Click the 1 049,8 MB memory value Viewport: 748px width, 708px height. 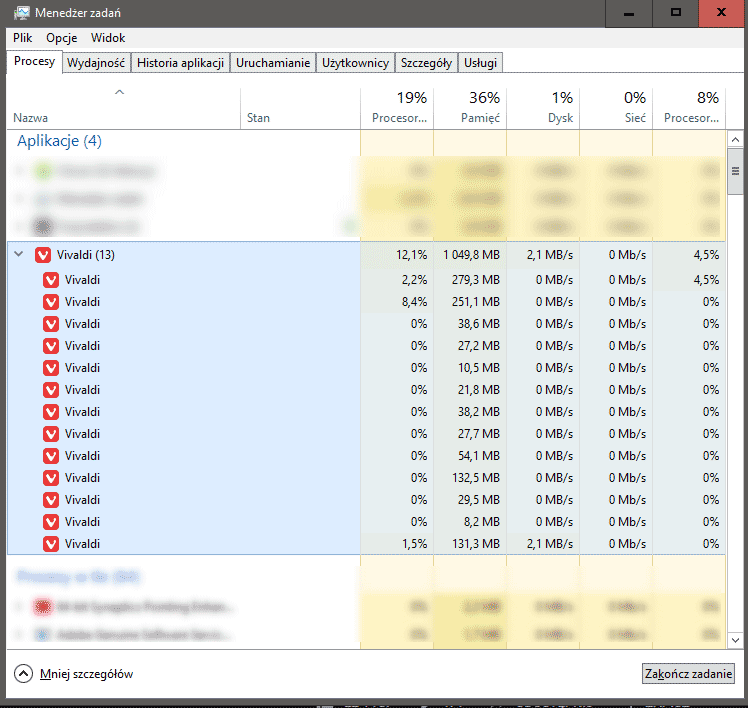click(471, 255)
